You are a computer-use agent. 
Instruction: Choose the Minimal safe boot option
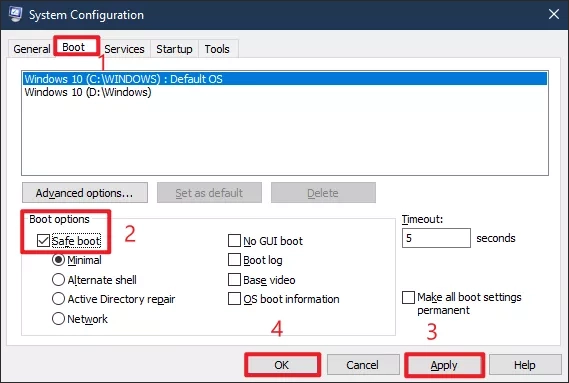coord(58,260)
